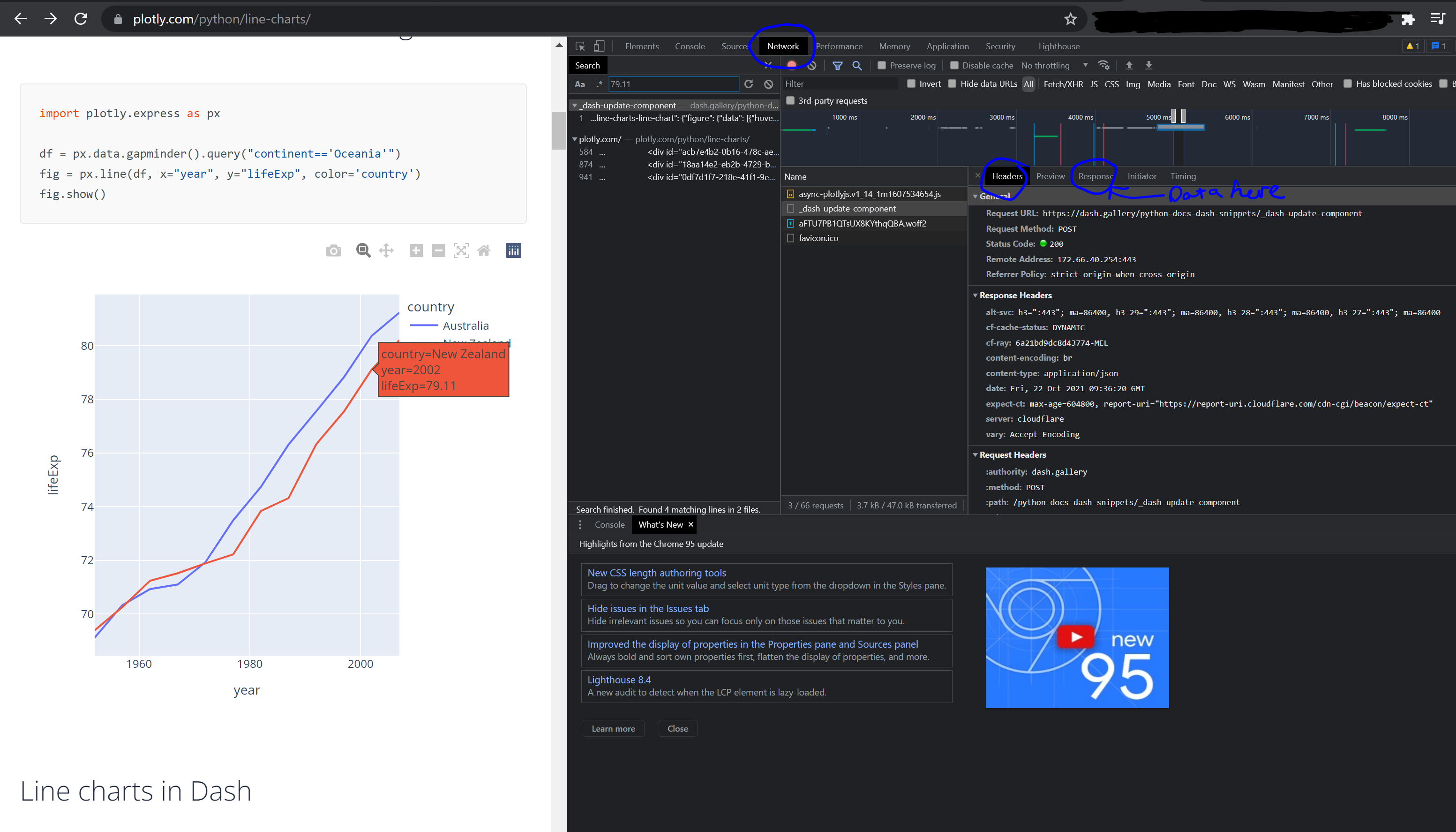
Task: Switch to the Preview tab
Action: click(x=1051, y=176)
